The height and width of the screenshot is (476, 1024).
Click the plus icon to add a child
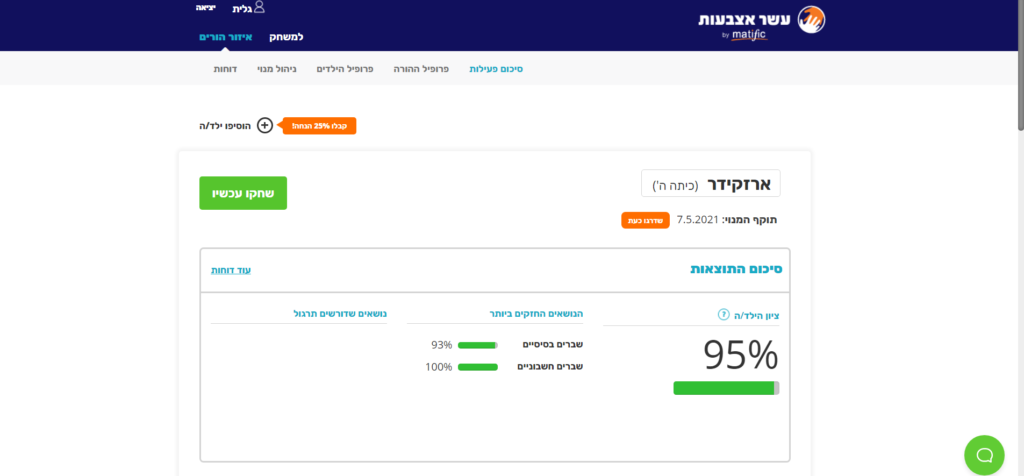tap(264, 125)
